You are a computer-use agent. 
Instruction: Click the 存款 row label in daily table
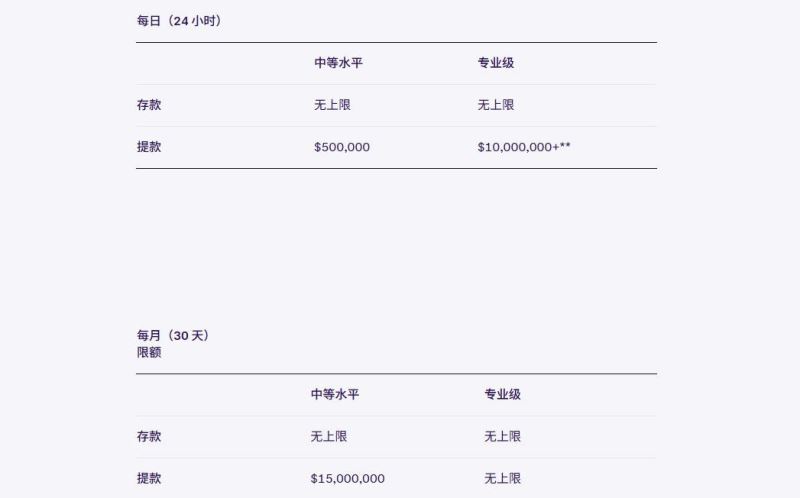(149, 105)
